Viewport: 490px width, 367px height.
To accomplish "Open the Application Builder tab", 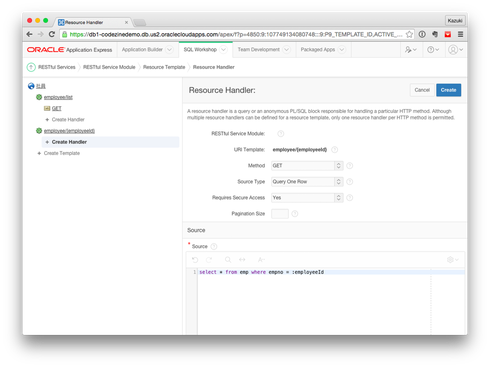I will (142, 50).
